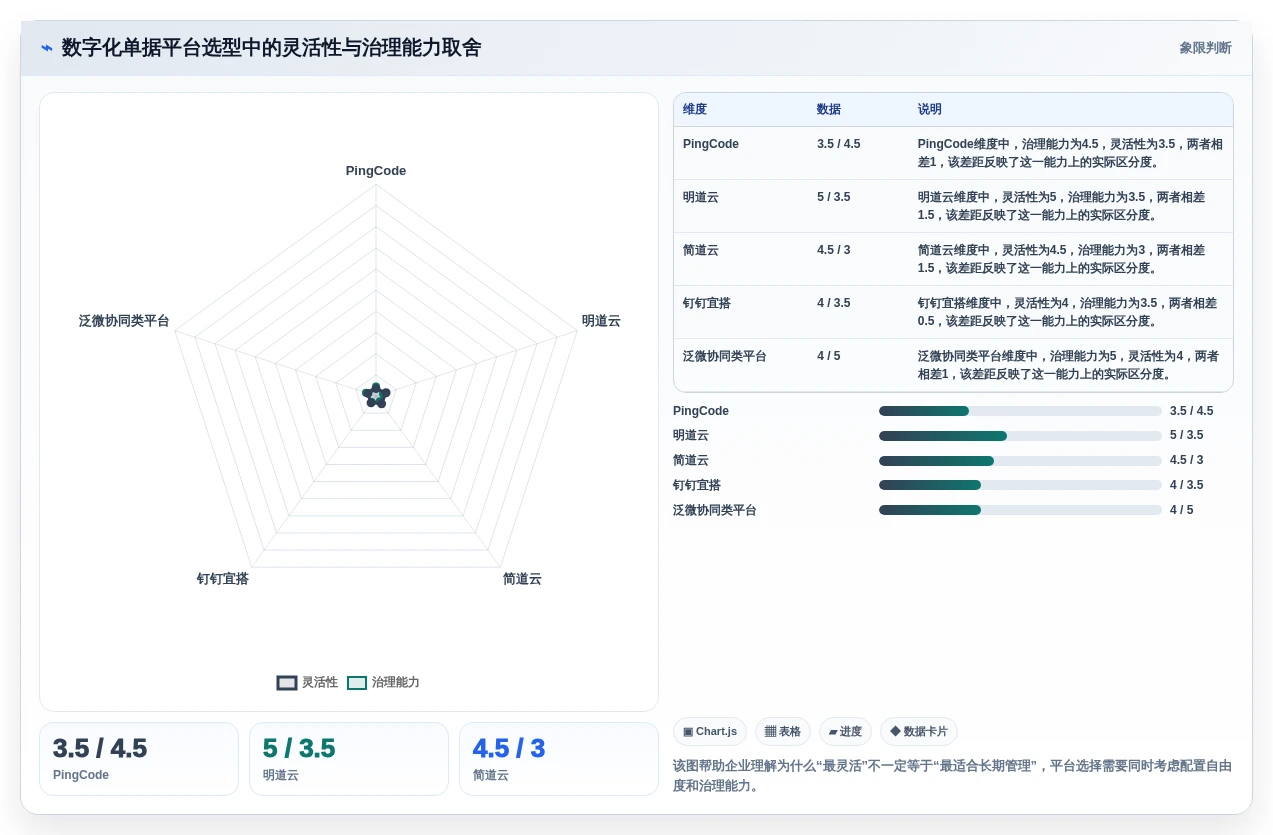Click the 4 / 3.5 table data cell
Image resolution: width=1273 pixels, height=835 pixels.
(x=858, y=312)
